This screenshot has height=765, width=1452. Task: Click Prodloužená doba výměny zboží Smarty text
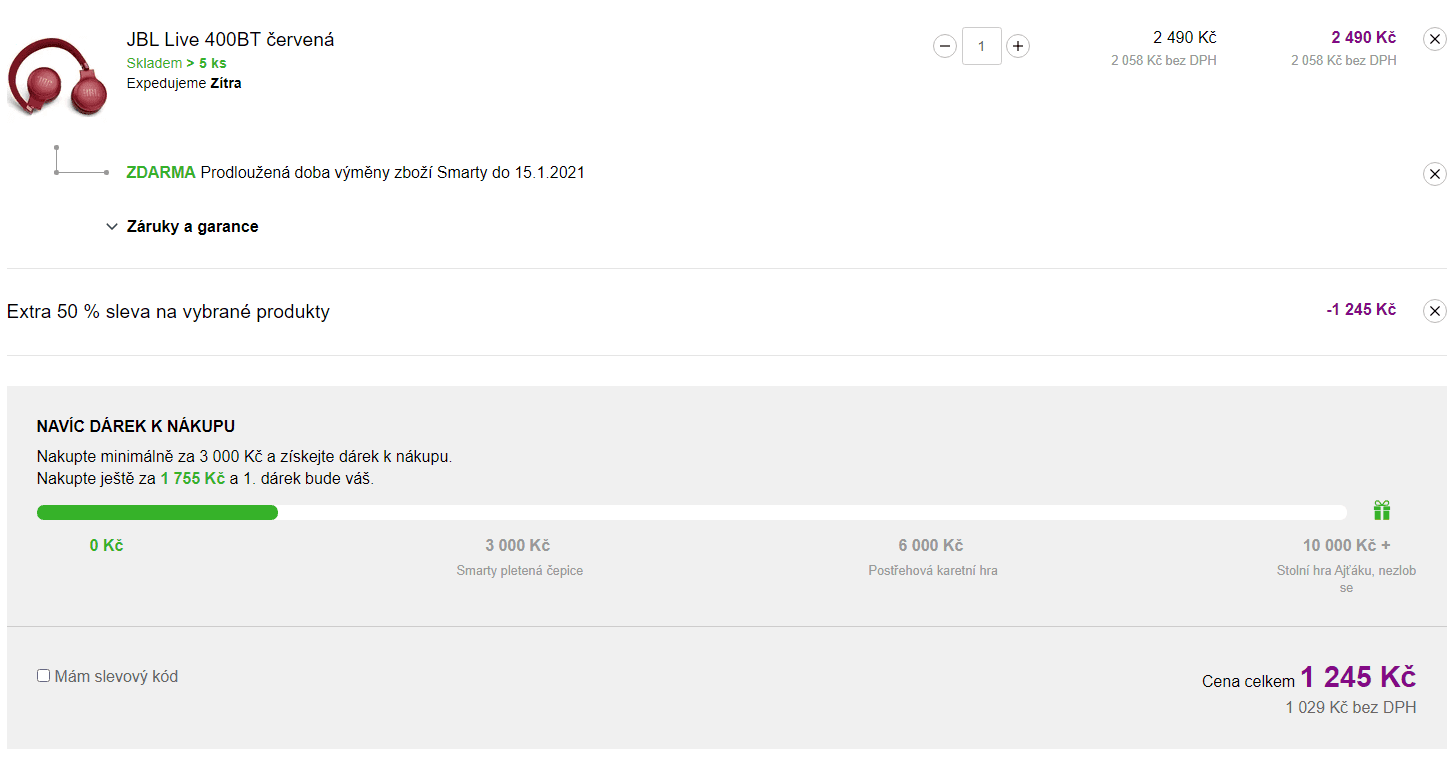point(392,172)
